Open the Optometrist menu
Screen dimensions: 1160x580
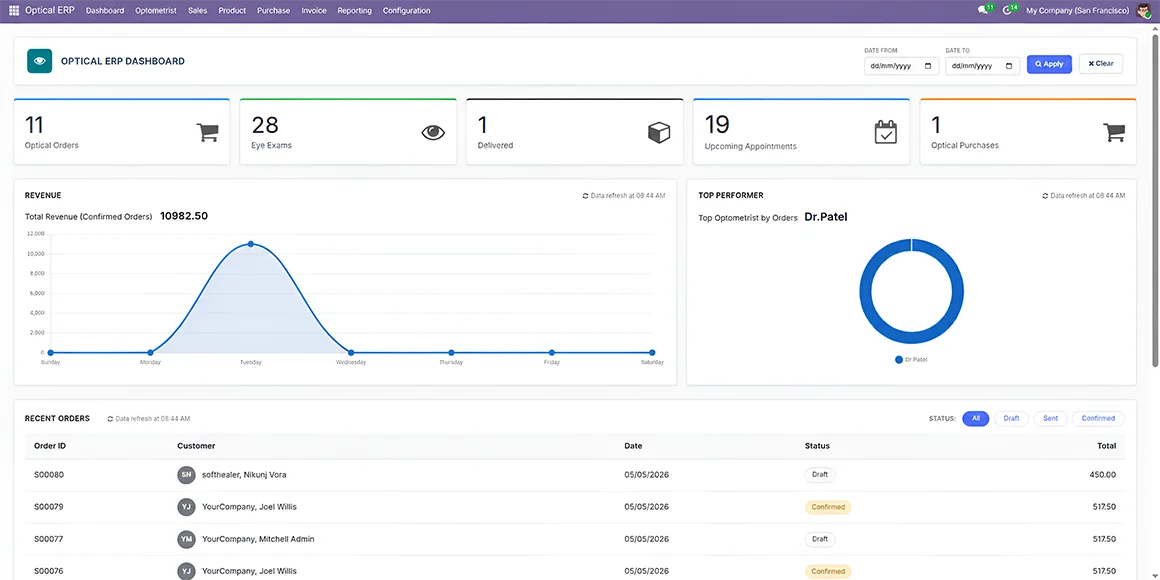coord(156,10)
